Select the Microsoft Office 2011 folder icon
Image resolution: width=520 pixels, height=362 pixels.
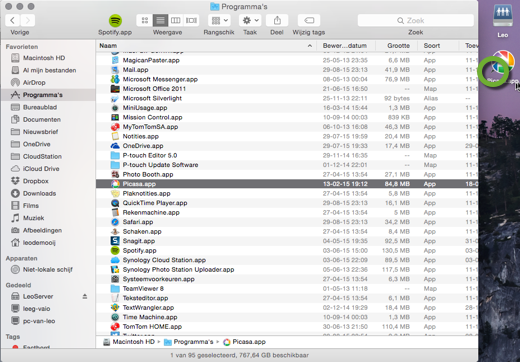(x=115, y=89)
